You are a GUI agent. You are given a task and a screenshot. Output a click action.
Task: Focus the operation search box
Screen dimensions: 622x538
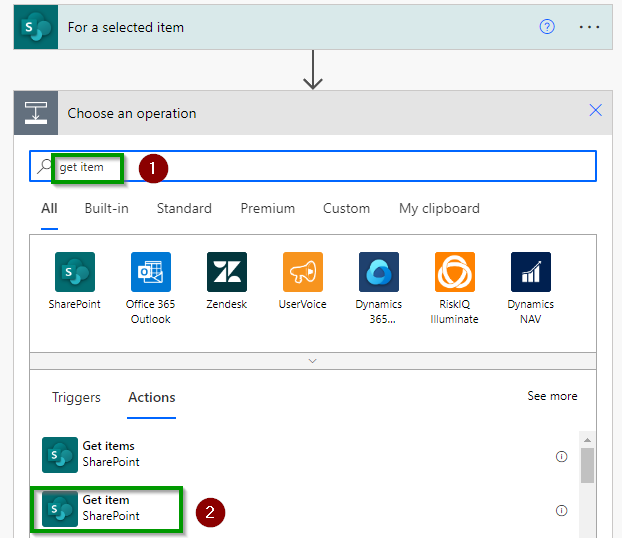tap(313, 166)
